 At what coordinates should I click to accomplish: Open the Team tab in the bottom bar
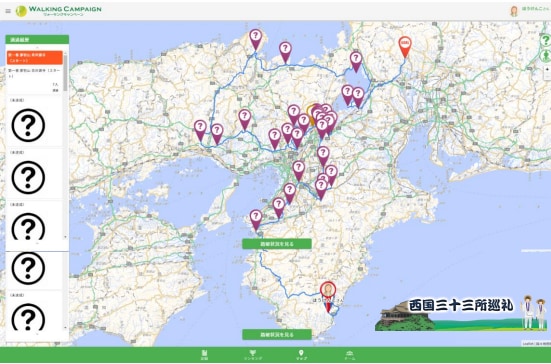pos(349,355)
